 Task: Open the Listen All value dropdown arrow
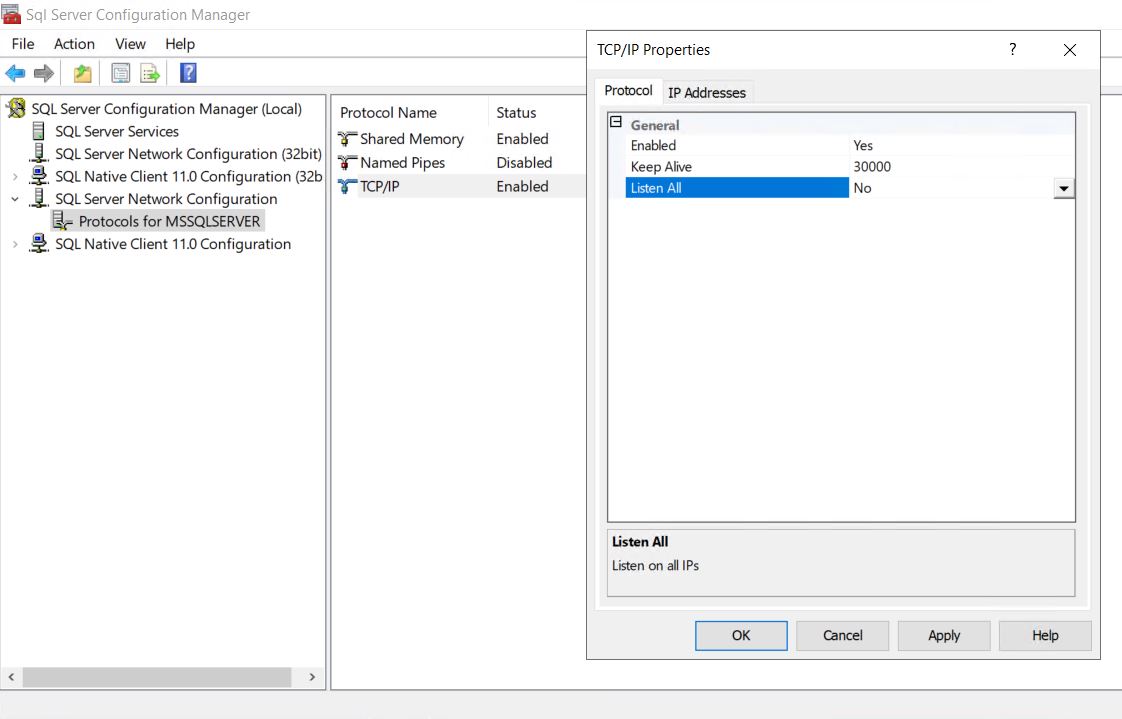(x=1063, y=188)
